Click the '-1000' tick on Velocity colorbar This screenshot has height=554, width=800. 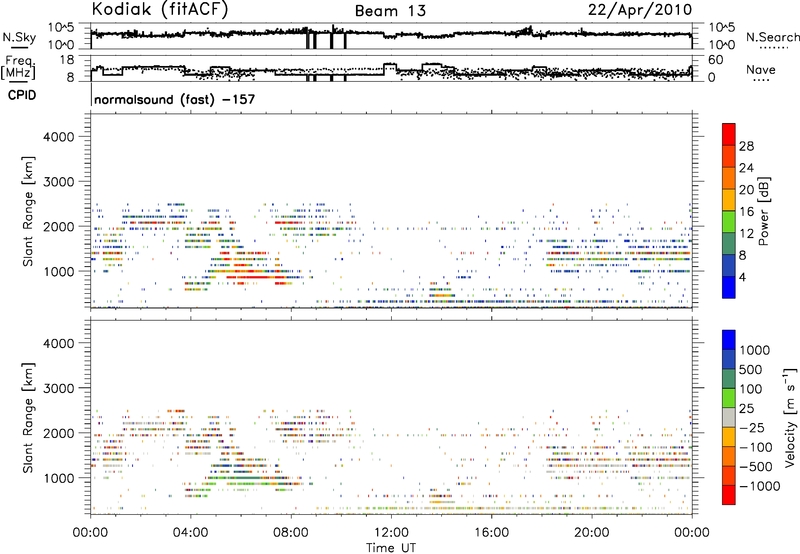[760, 486]
